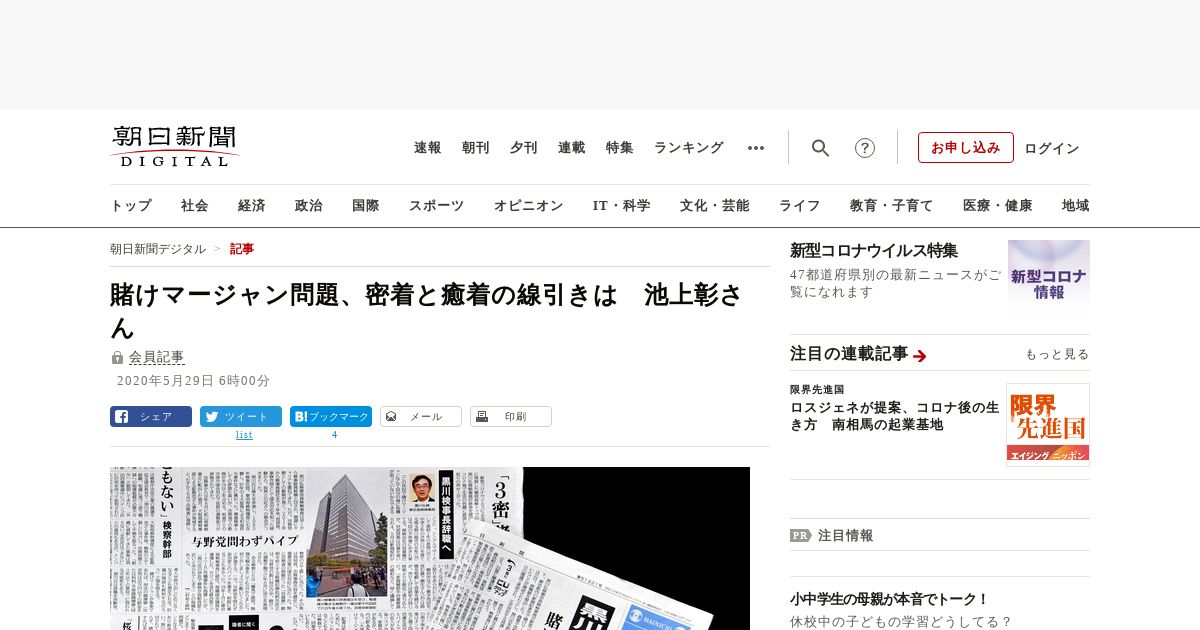Open 夕刊 in the header menu

pos(524,148)
